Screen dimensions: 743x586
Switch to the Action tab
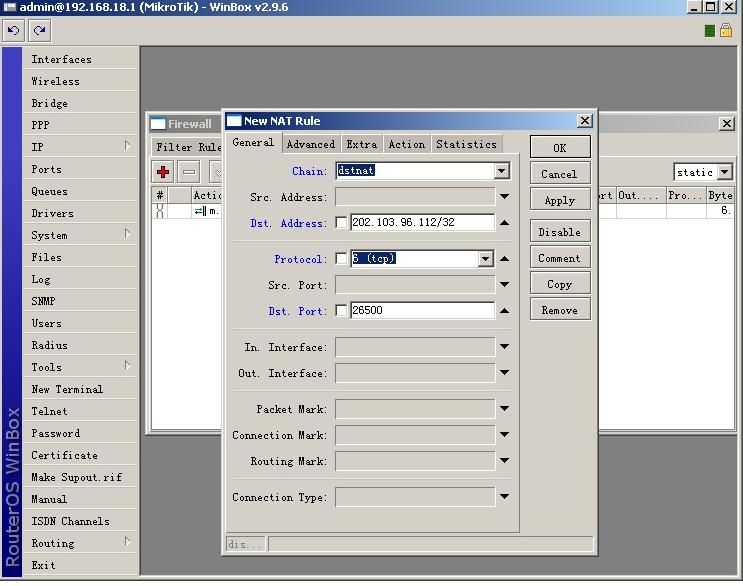click(406, 144)
